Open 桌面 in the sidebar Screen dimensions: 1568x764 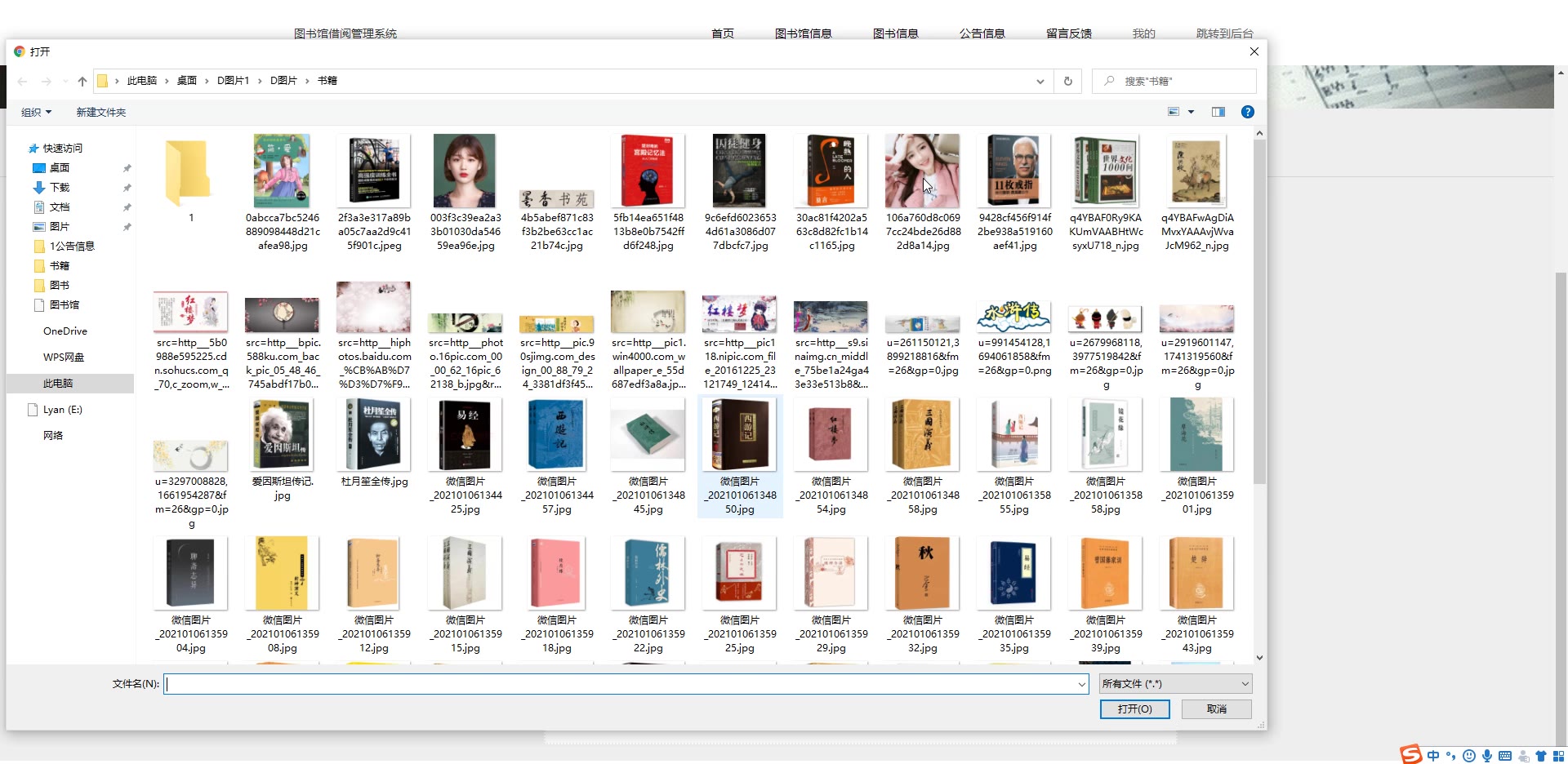tap(59, 167)
